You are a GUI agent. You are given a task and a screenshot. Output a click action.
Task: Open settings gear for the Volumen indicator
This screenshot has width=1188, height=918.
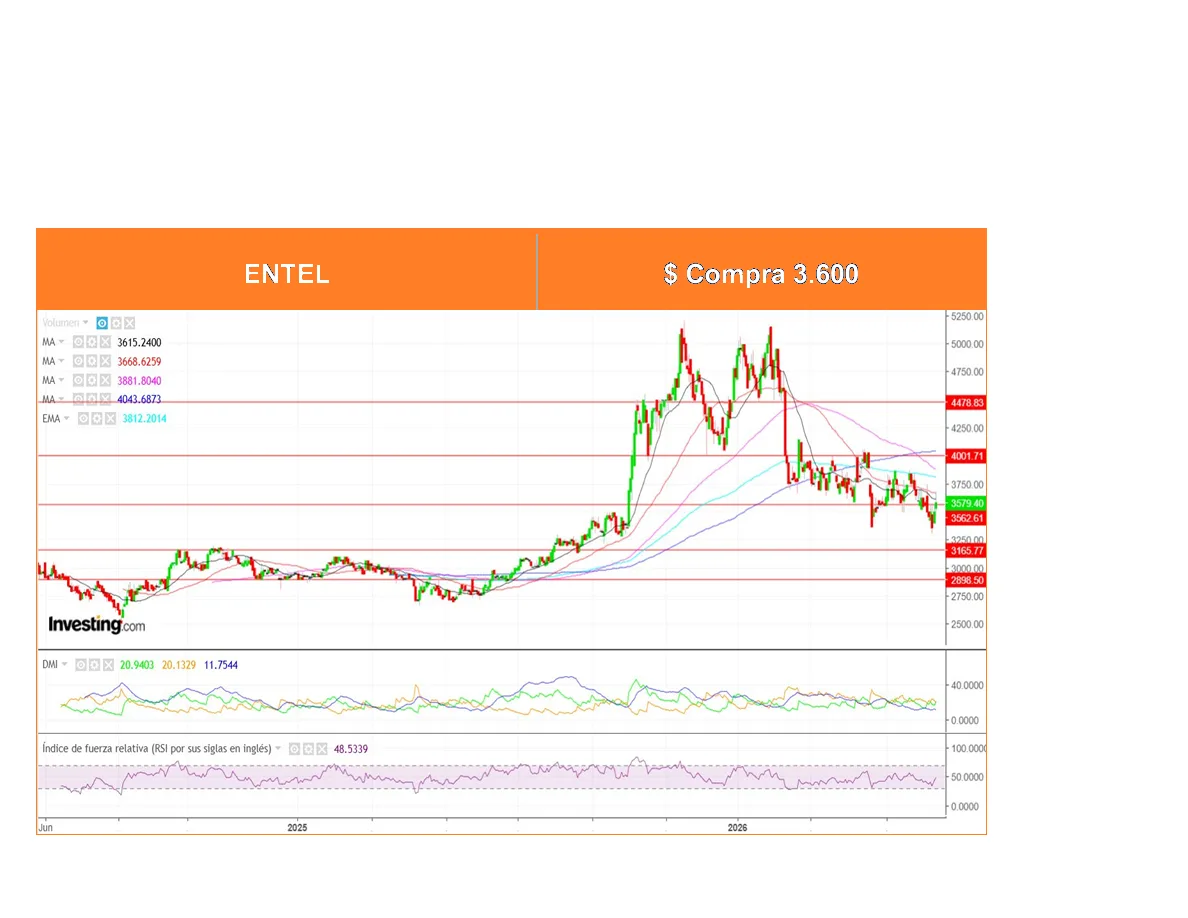116,323
